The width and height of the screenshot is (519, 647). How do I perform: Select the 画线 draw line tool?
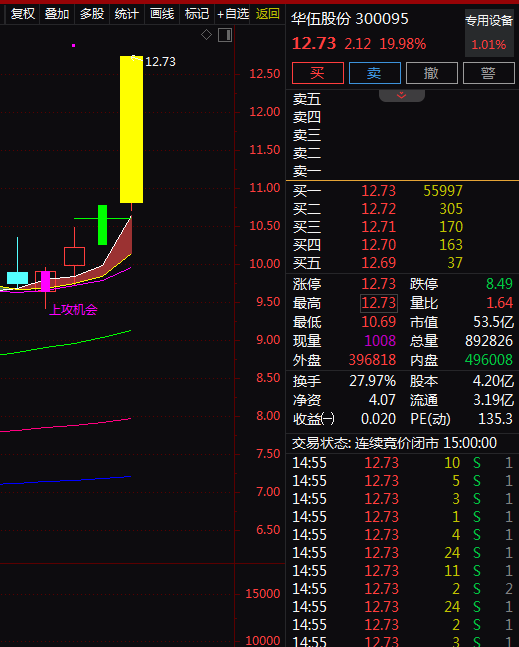pyautogui.click(x=162, y=14)
